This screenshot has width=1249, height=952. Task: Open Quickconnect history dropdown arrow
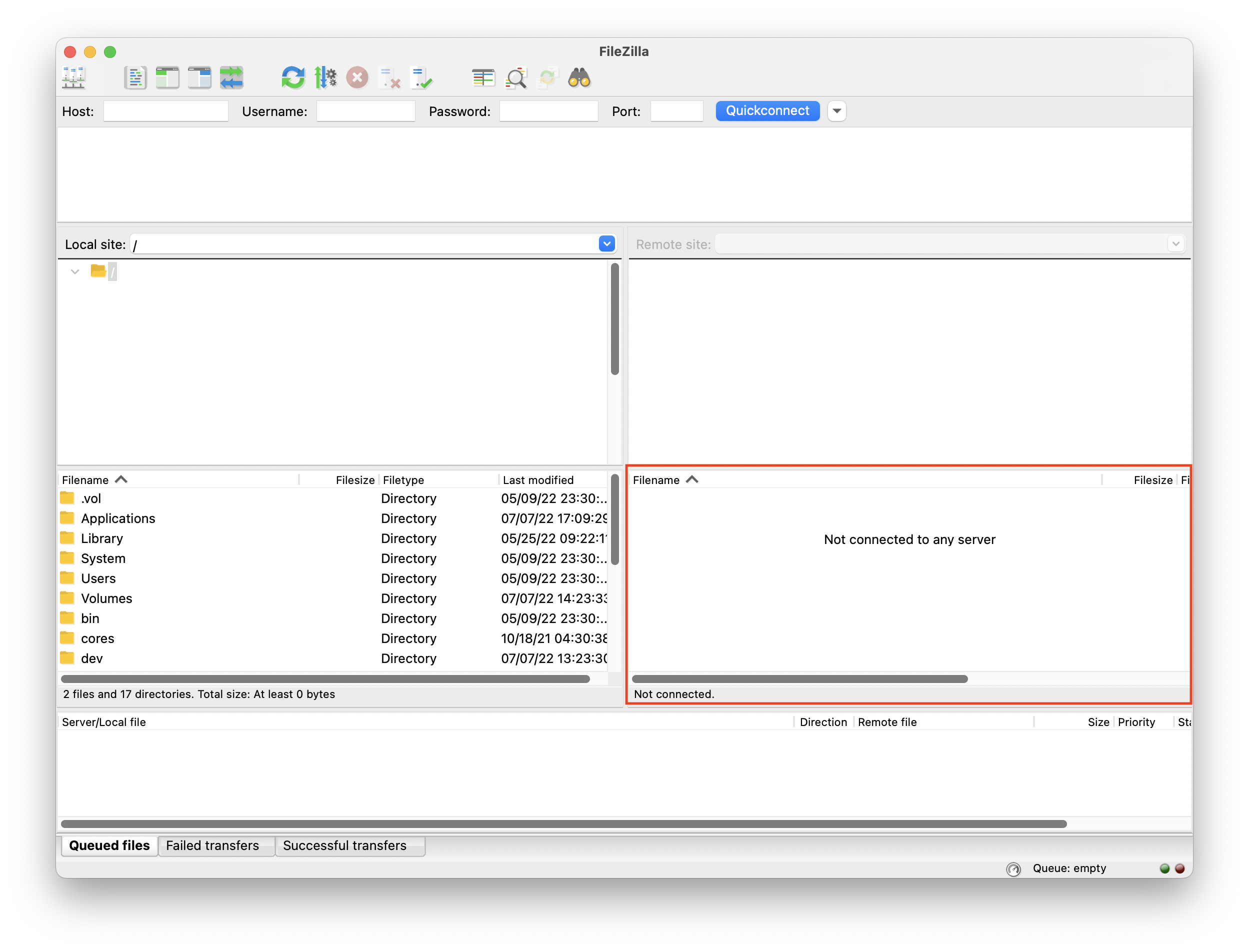coord(836,110)
